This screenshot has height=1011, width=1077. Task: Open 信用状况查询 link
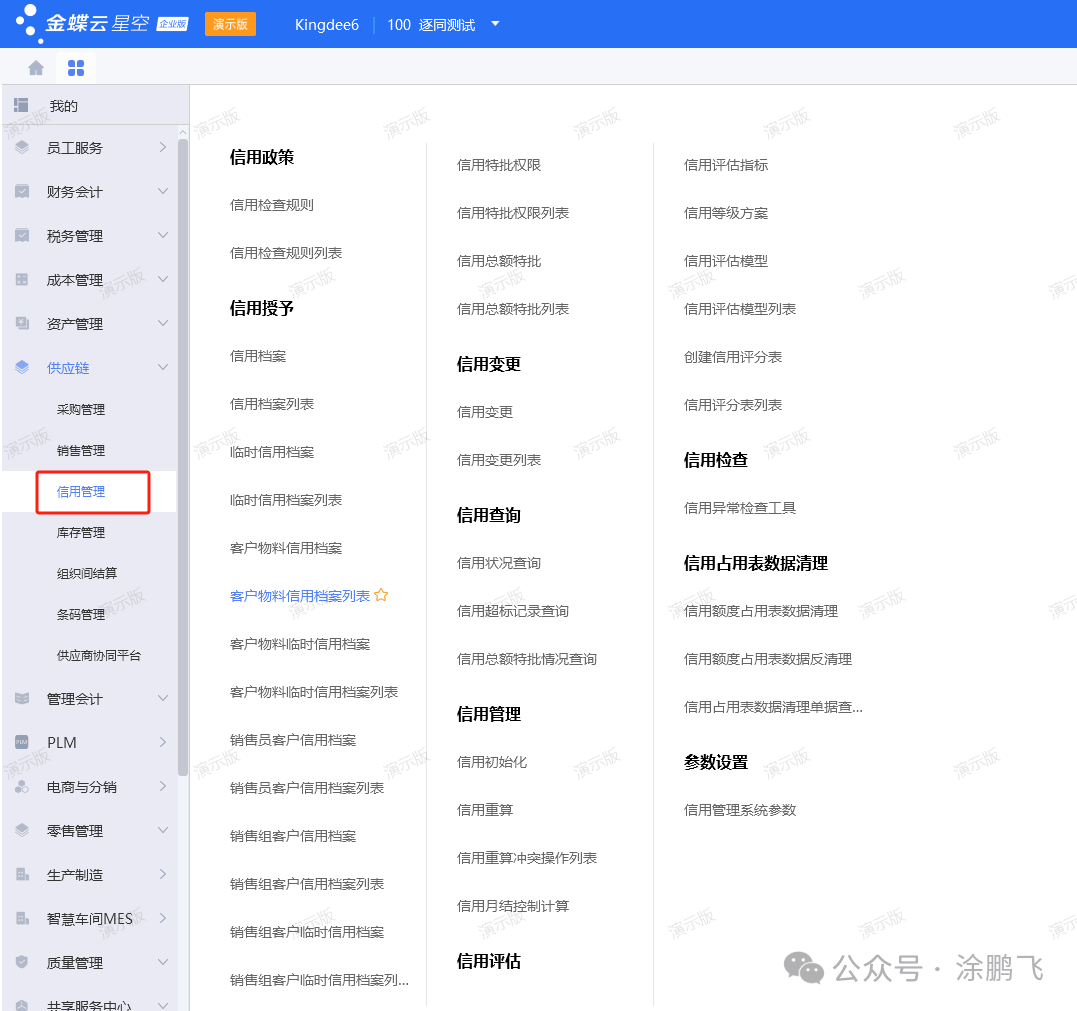click(x=499, y=563)
